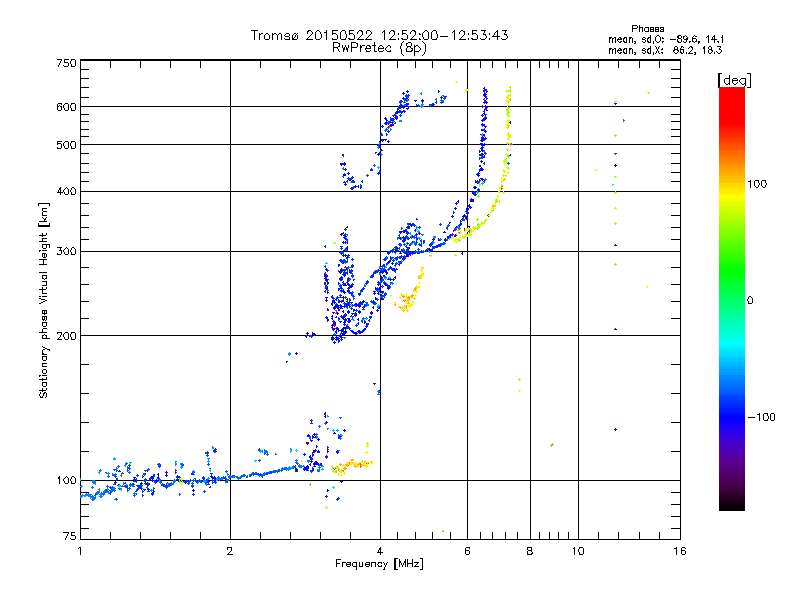Click the 'mean, sd,O: -89.6, 14.1' line
This screenshot has width=800, height=600.
pyautogui.click(x=666, y=39)
